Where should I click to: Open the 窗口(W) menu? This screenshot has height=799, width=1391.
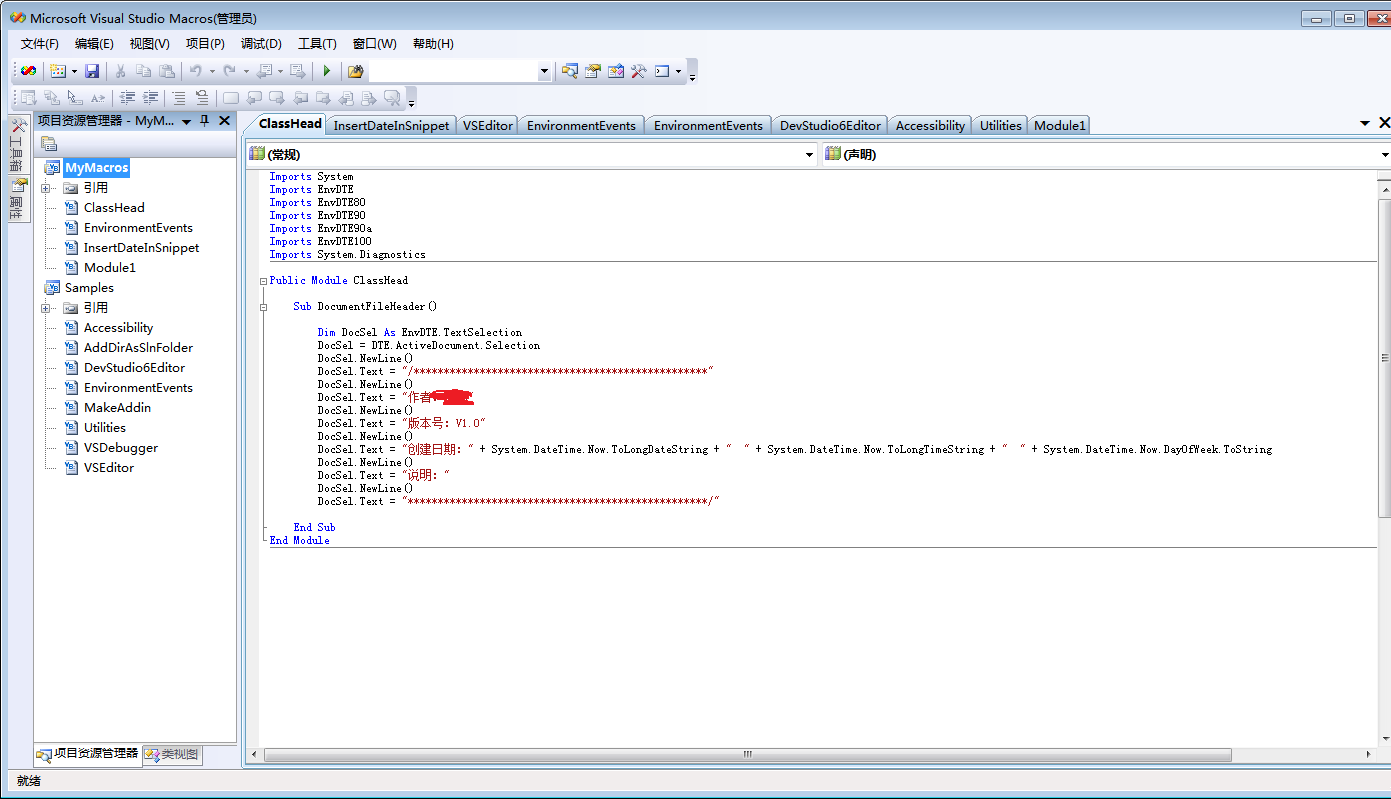click(x=374, y=44)
